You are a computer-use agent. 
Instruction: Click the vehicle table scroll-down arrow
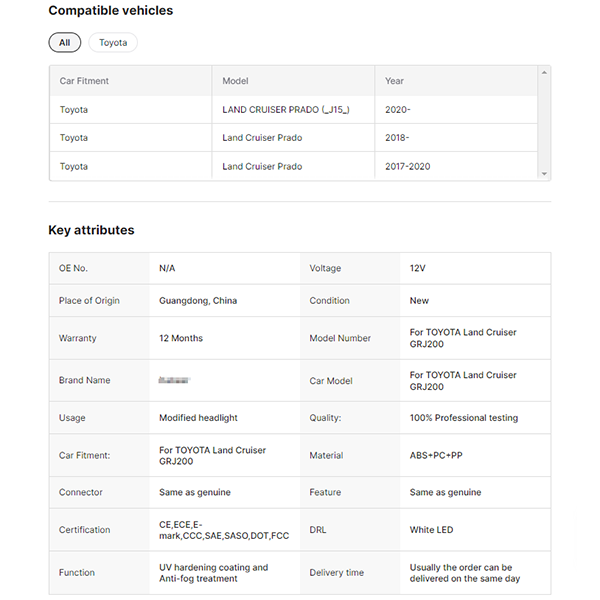tap(544, 174)
